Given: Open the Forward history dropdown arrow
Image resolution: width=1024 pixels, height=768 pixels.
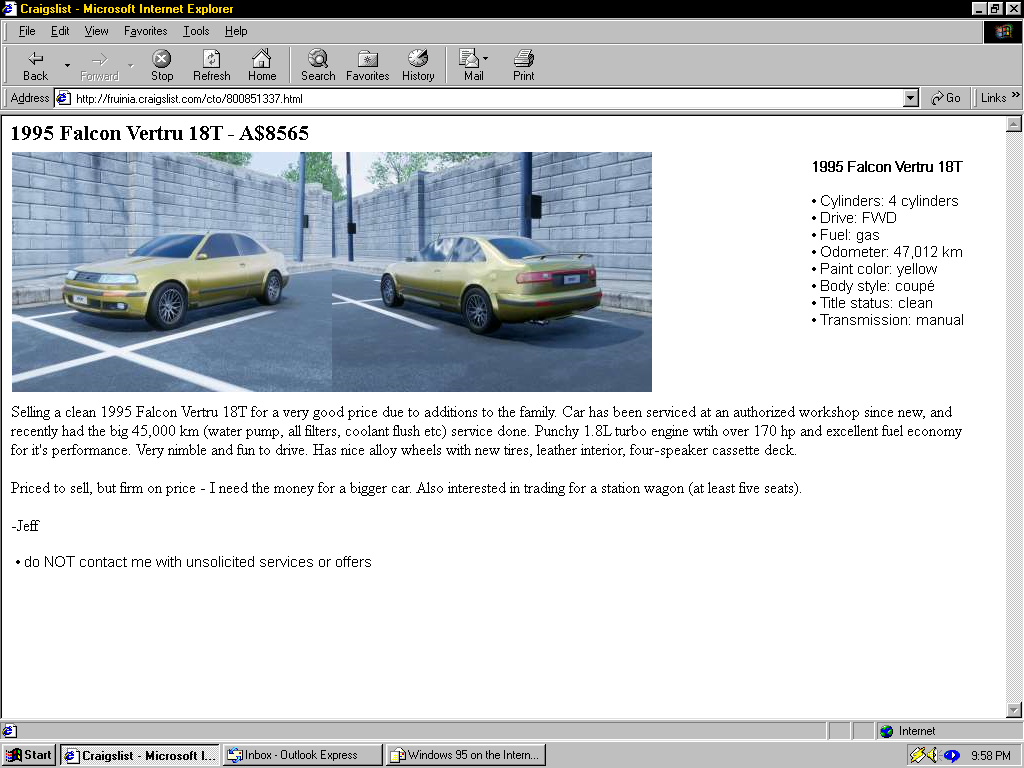Looking at the screenshot, I should [131, 65].
